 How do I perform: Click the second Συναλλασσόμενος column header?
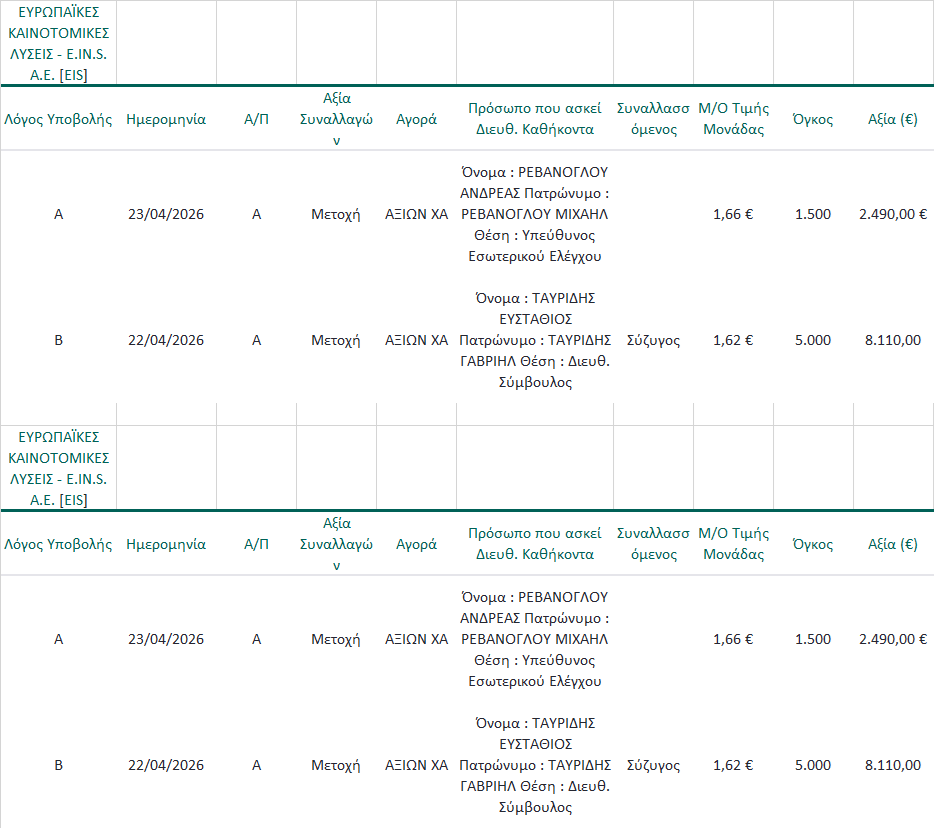point(653,544)
